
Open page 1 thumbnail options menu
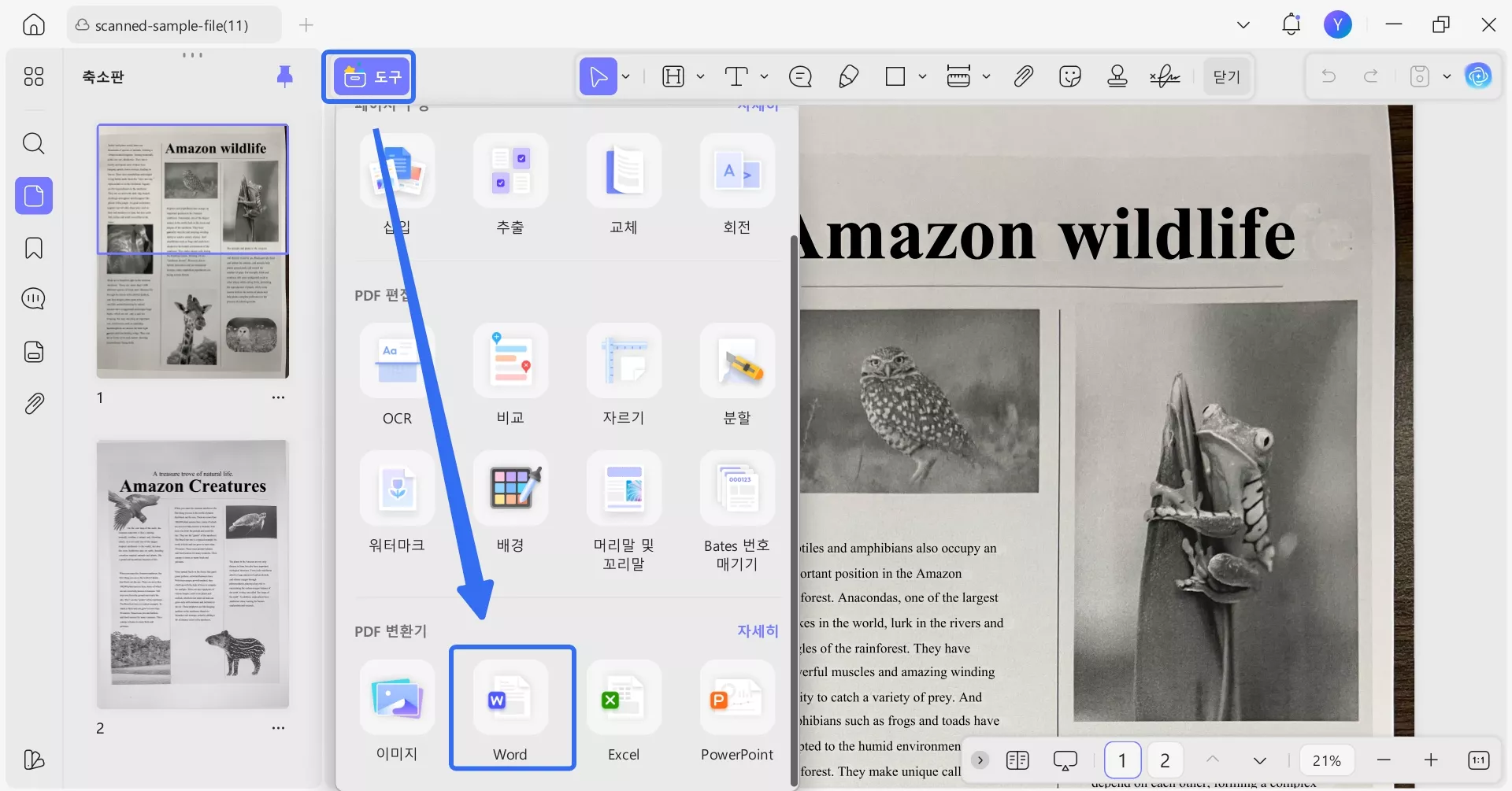(278, 397)
